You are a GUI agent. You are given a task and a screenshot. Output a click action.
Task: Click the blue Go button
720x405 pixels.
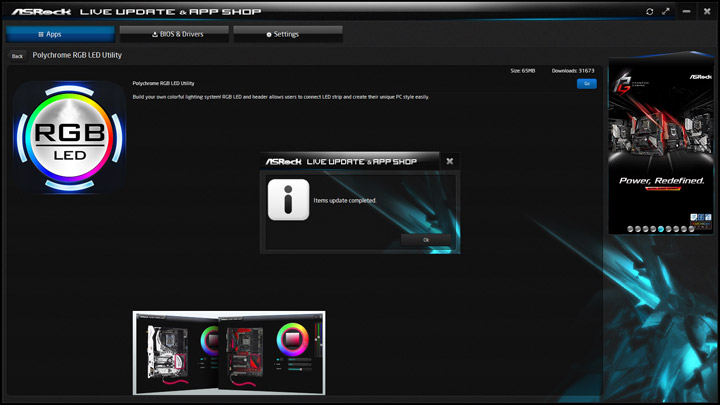[586, 84]
